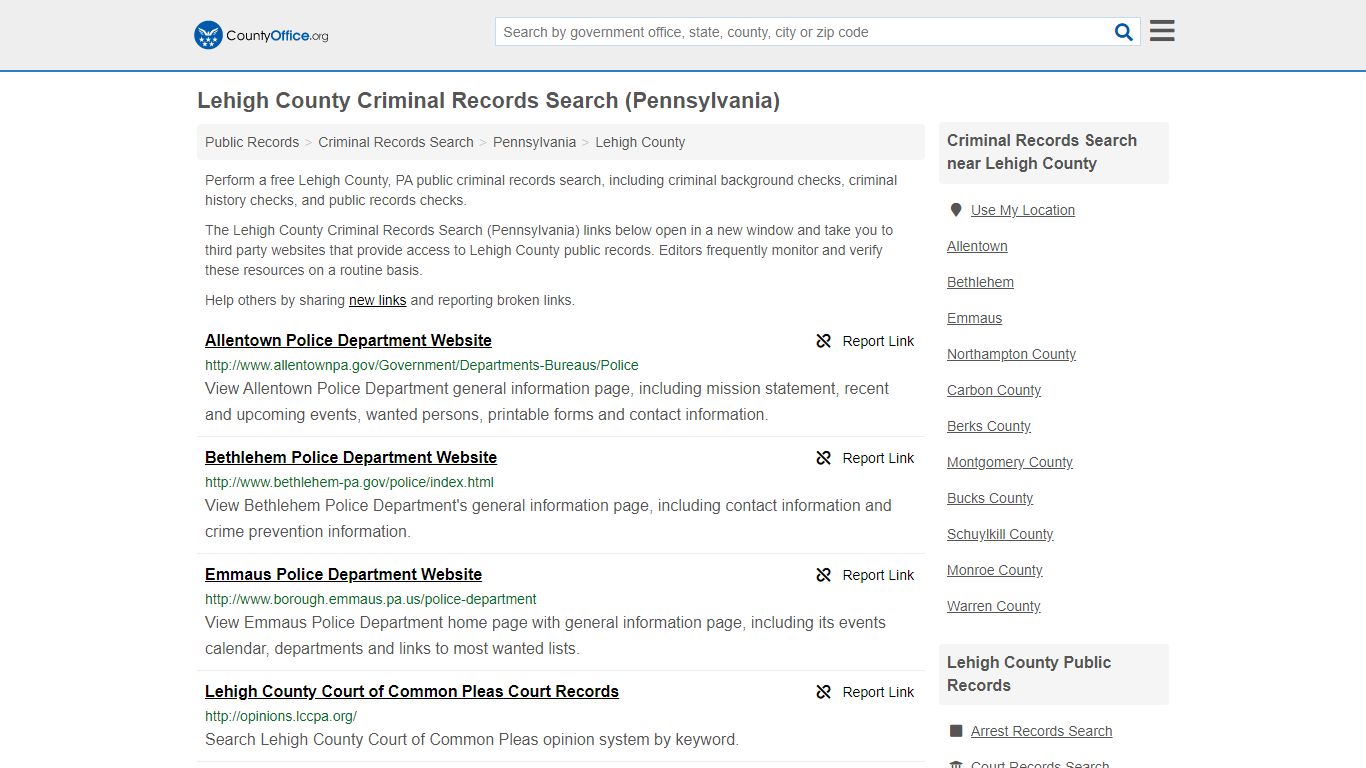Open Carbon County link
Screen dimensions: 1366x768
coord(994,390)
